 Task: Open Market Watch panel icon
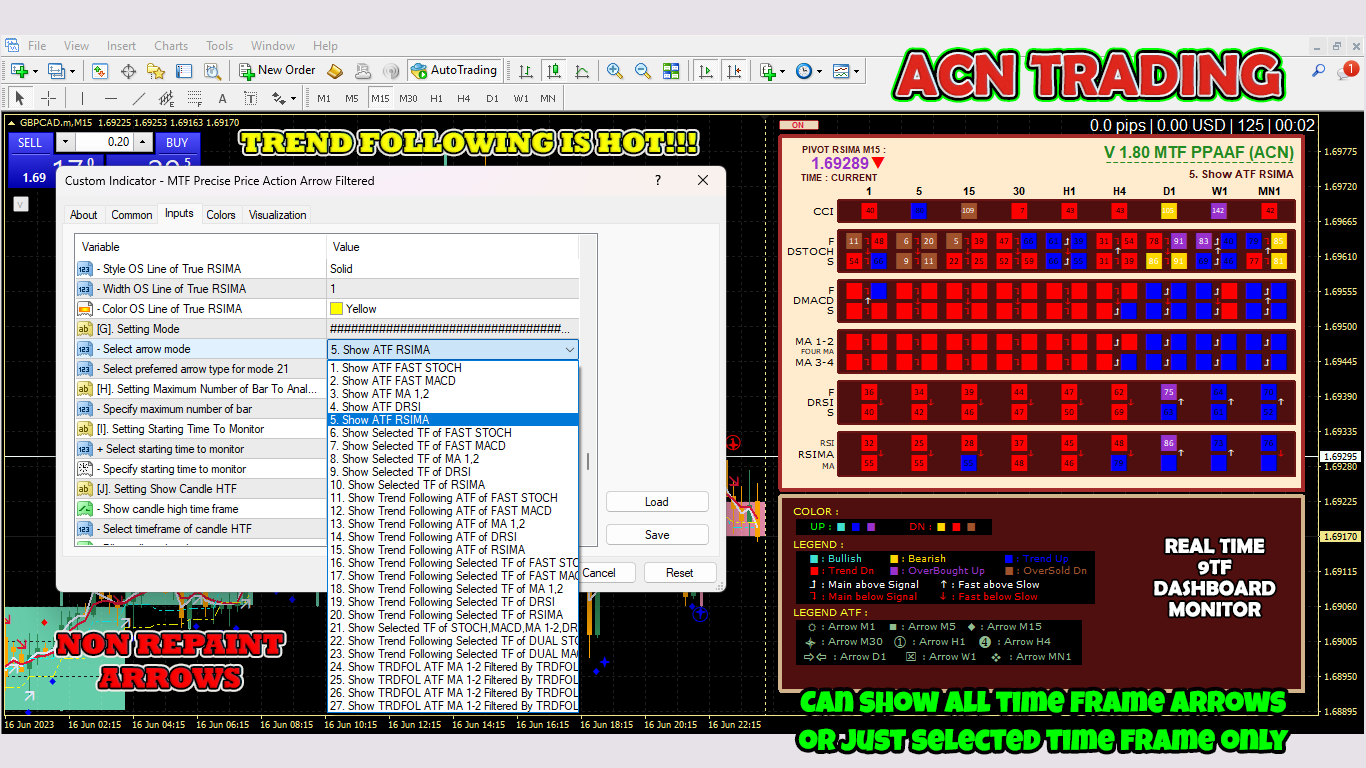pyautogui.click(x=100, y=71)
